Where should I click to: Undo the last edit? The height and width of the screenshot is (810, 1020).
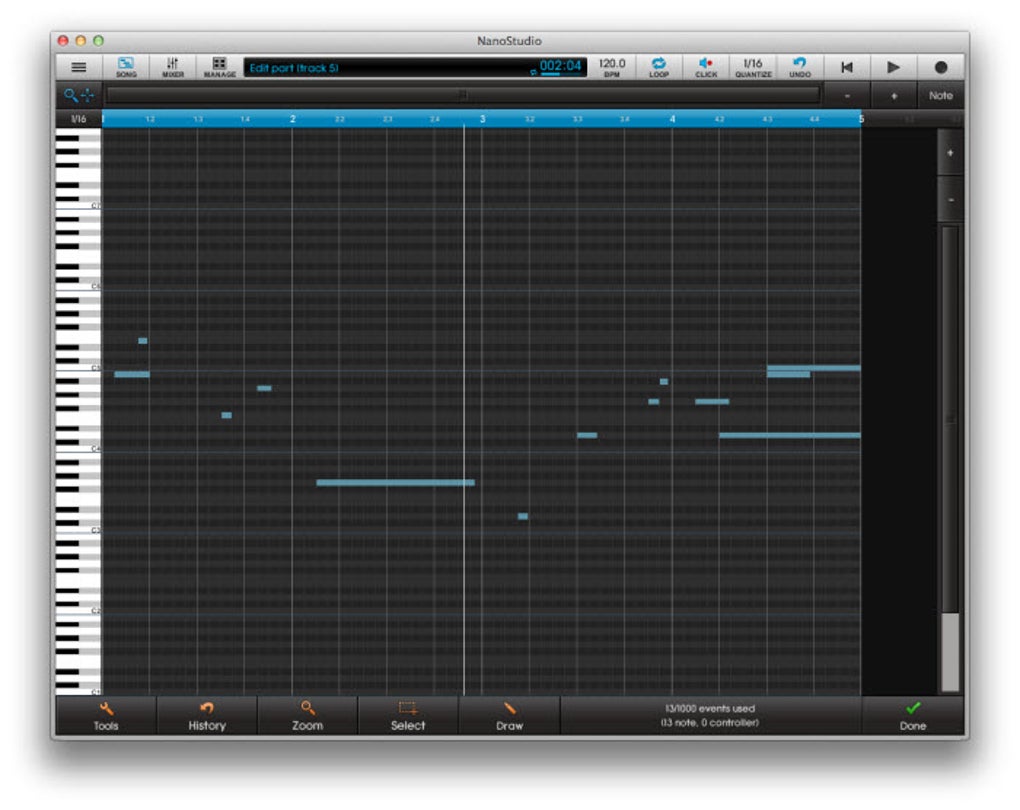pos(799,67)
